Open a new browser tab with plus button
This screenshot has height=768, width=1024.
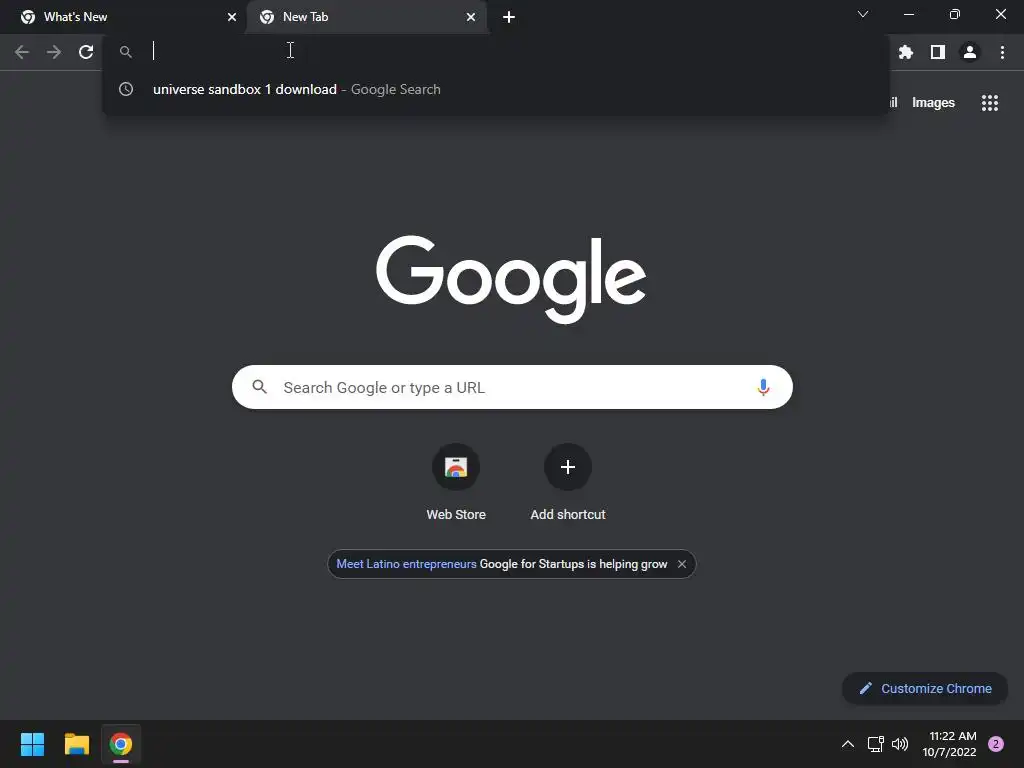[509, 17]
